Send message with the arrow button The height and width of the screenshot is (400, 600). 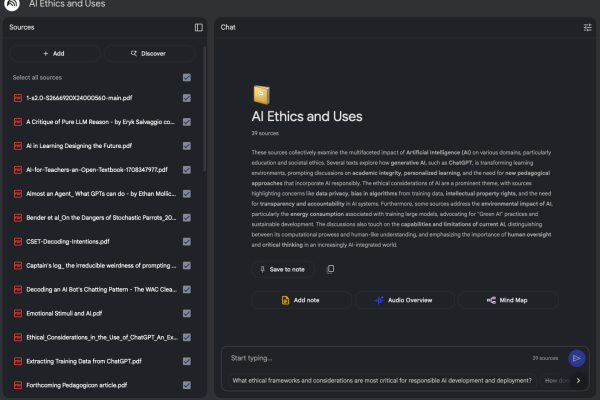click(576, 358)
